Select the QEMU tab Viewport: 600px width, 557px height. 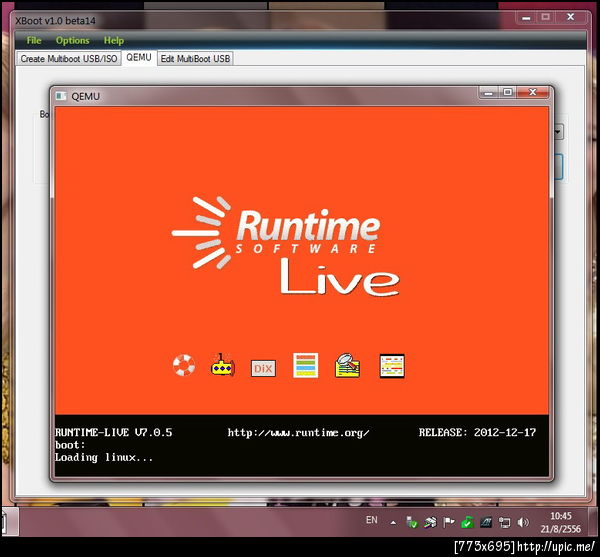139,58
